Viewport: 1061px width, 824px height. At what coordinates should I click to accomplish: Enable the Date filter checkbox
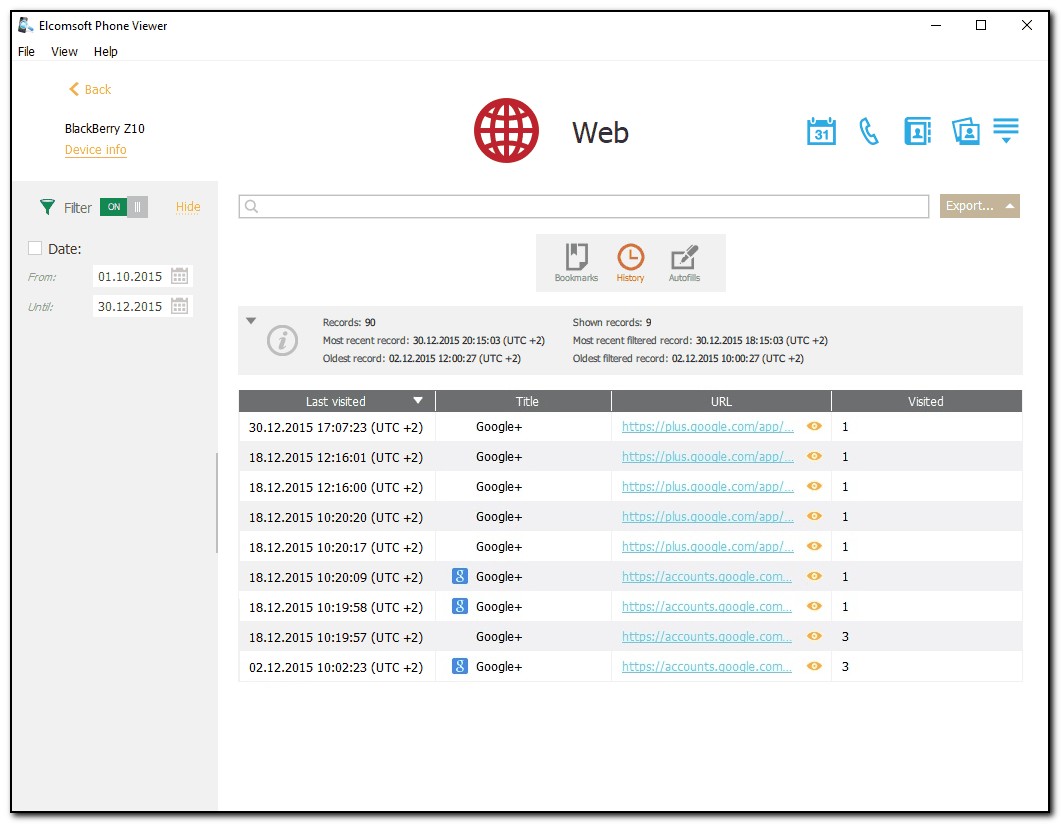(35, 249)
